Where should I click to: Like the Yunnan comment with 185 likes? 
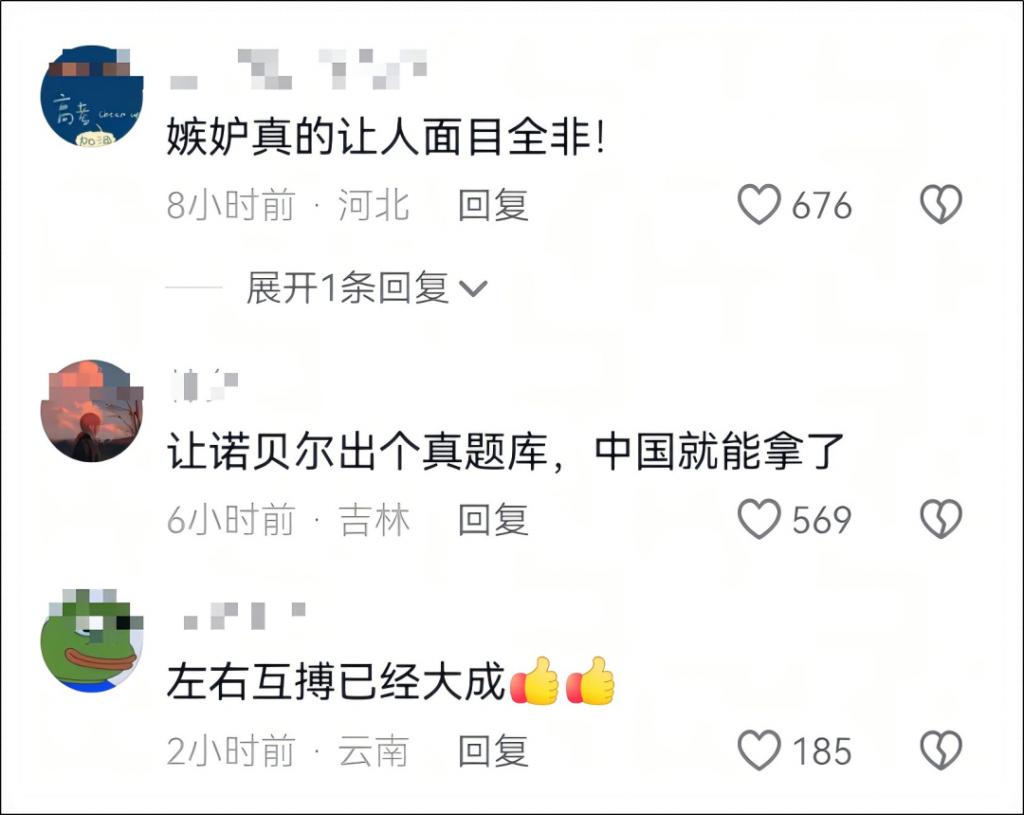point(759,750)
